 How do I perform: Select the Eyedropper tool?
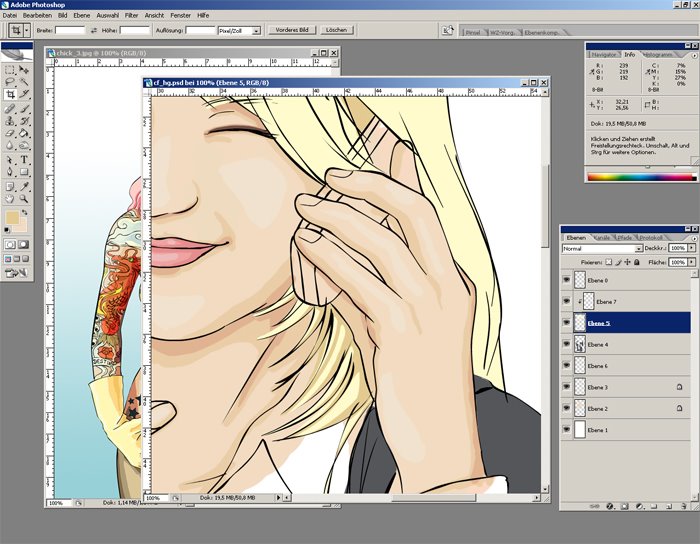coord(24,187)
